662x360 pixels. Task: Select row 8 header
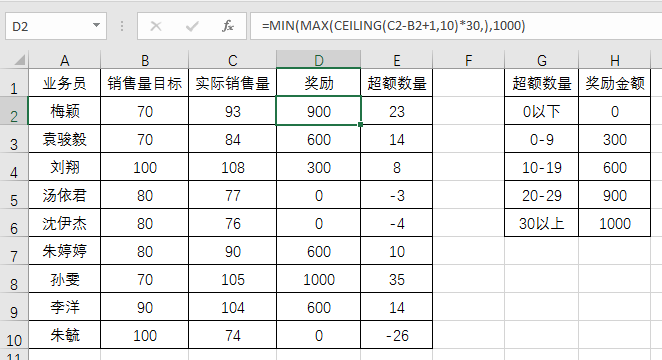[14, 279]
